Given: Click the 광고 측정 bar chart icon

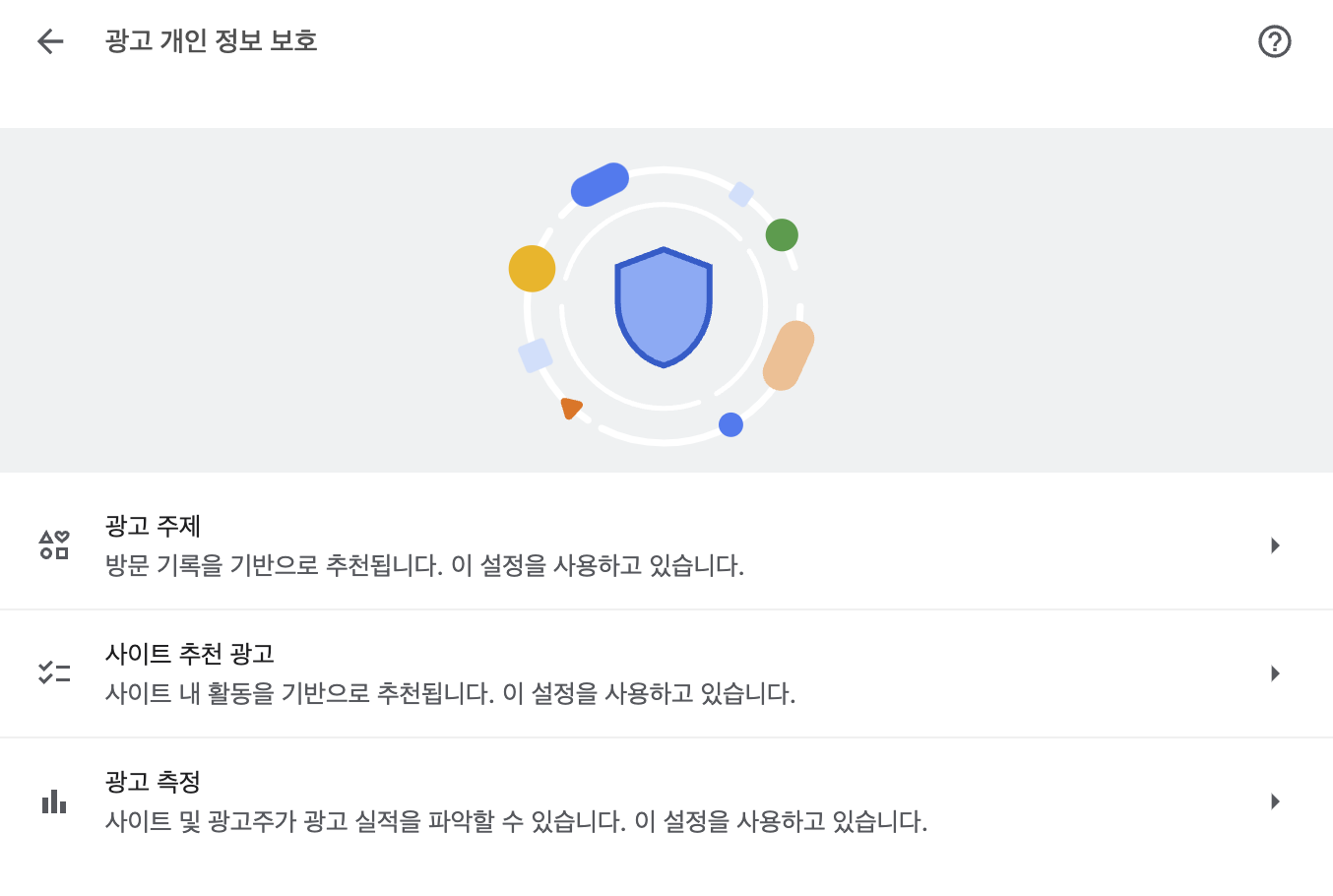Looking at the screenshot, I should [54, 800].
